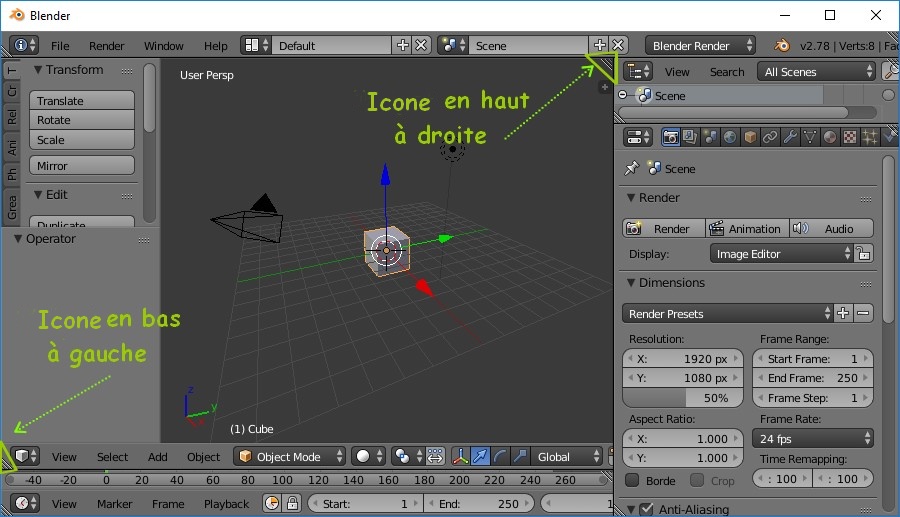Screen dimensions: 900x517
Task: Add a new screen layout
Action: (x=403, y=45)
